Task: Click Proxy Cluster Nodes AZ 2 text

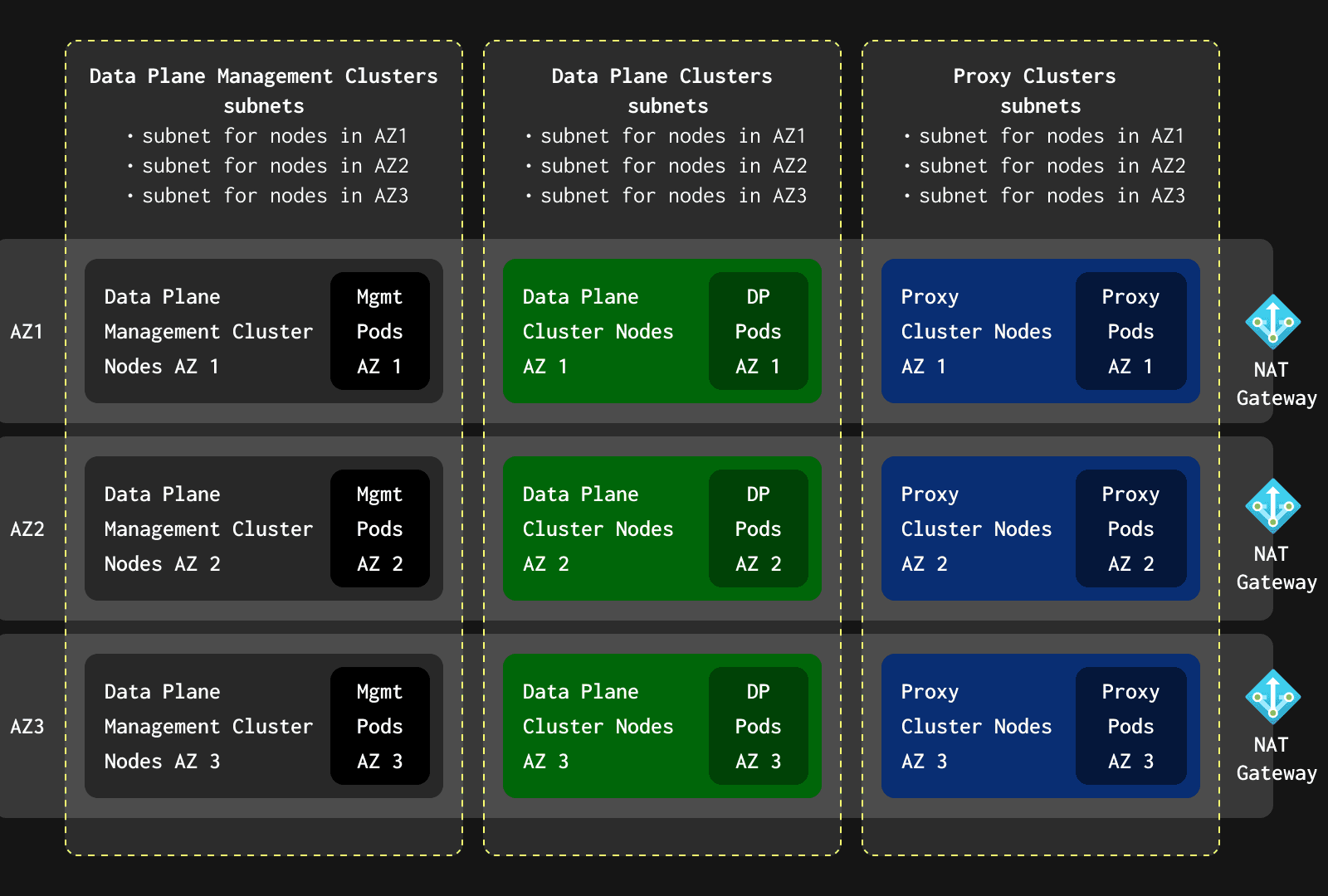Action: 976,528
